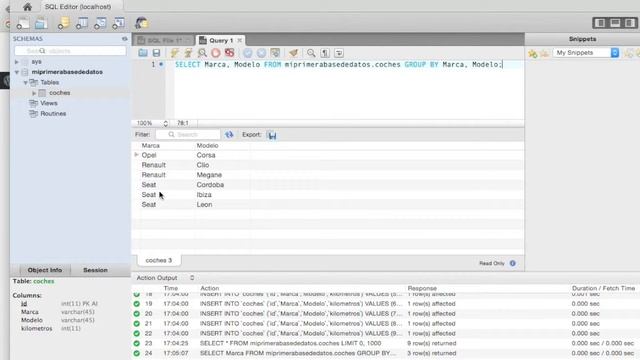
Task: Create a new SQL tab from toolbar
Action: pyautogui.click(x=23, y=23)
